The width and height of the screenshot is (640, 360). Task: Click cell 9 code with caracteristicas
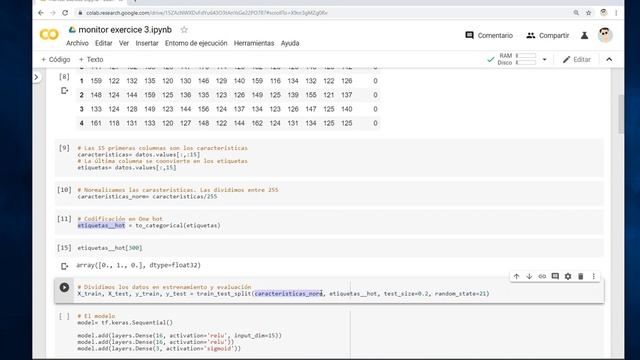(139, 155)
